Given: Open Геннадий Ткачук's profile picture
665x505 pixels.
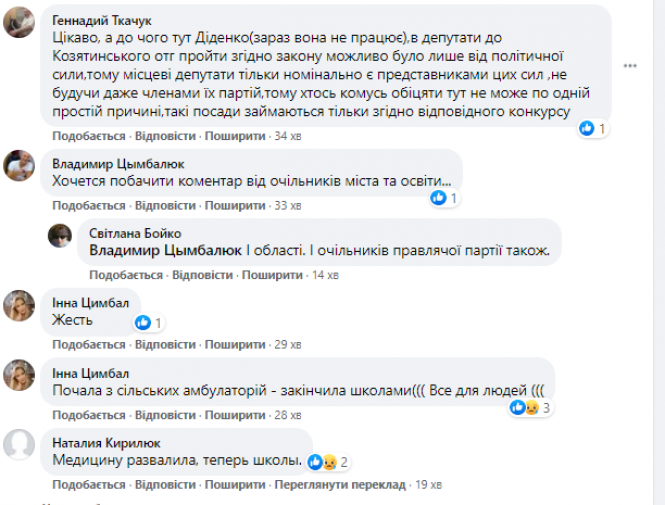Looking at the screenshot, I should coord(20,22).
